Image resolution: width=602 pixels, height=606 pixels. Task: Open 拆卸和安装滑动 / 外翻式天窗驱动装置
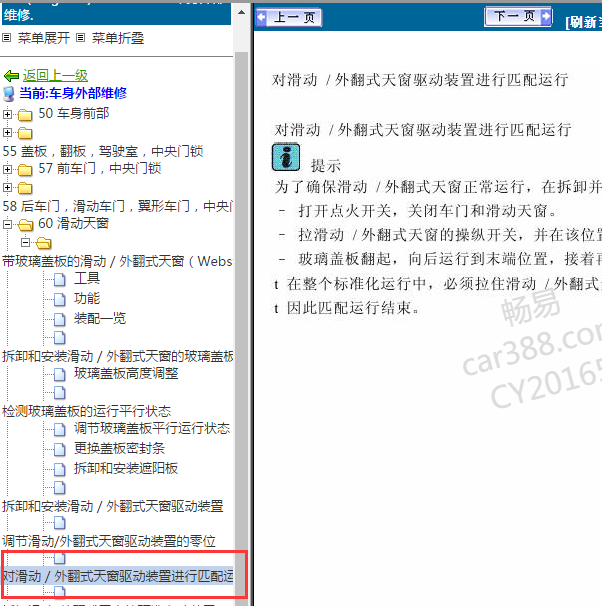[x=113, y=506]
